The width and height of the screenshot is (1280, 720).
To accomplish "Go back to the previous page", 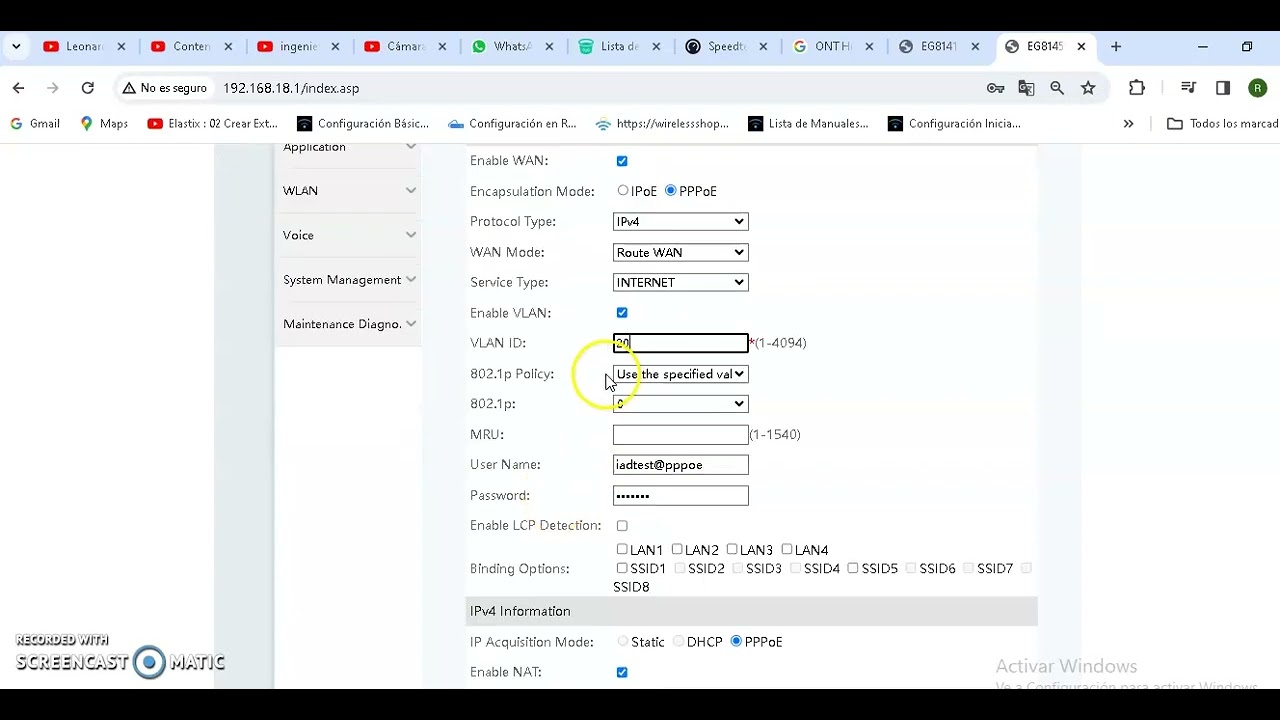I will click(x=18, y=88).
